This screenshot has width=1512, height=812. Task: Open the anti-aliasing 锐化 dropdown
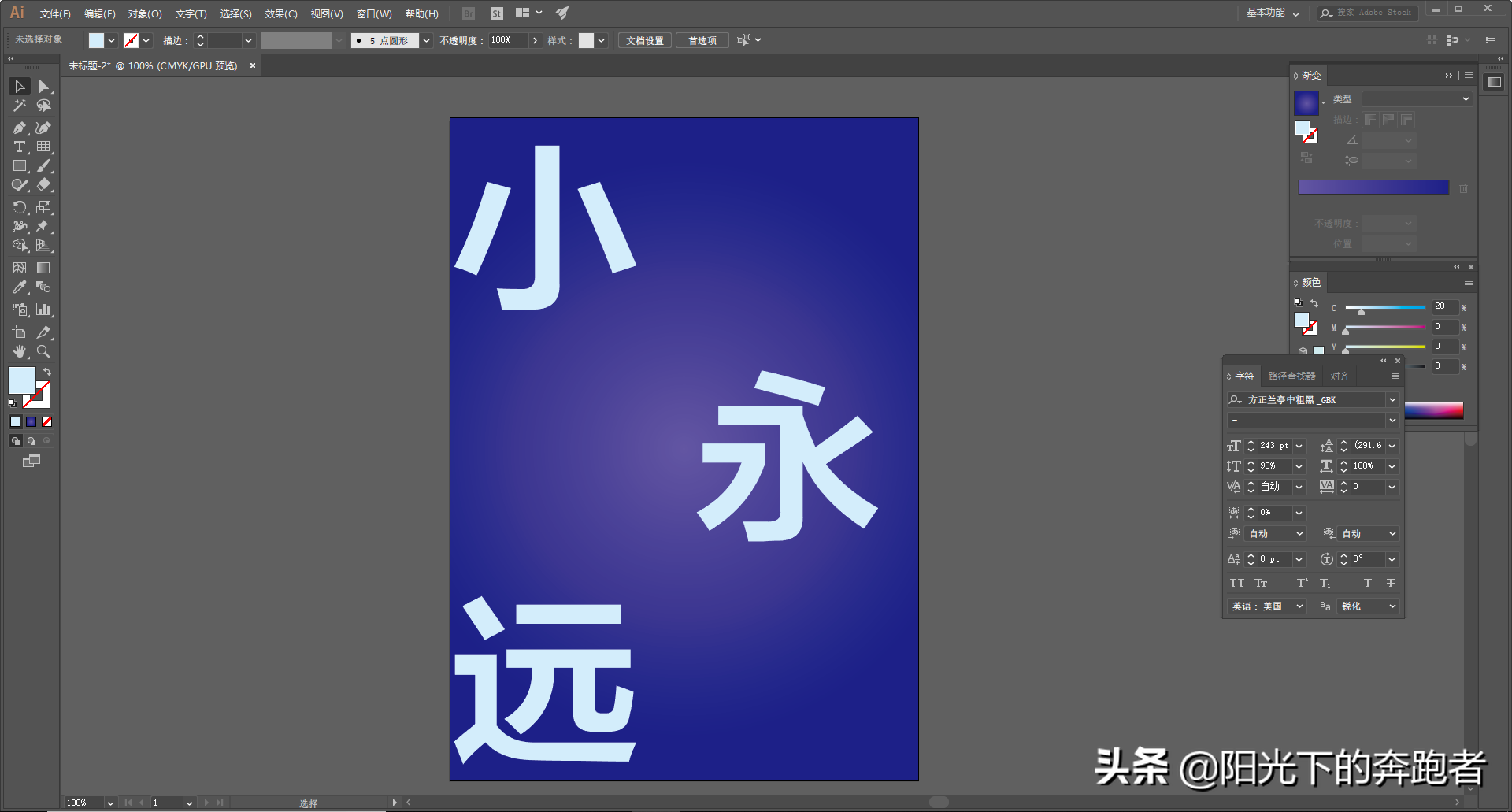tap(1369, 606)
